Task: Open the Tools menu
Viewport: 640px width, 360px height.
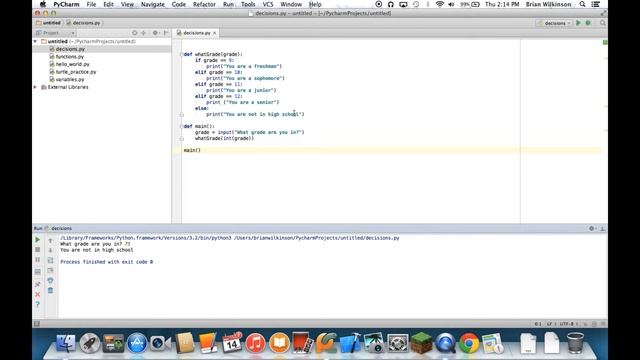Action: 248,4
